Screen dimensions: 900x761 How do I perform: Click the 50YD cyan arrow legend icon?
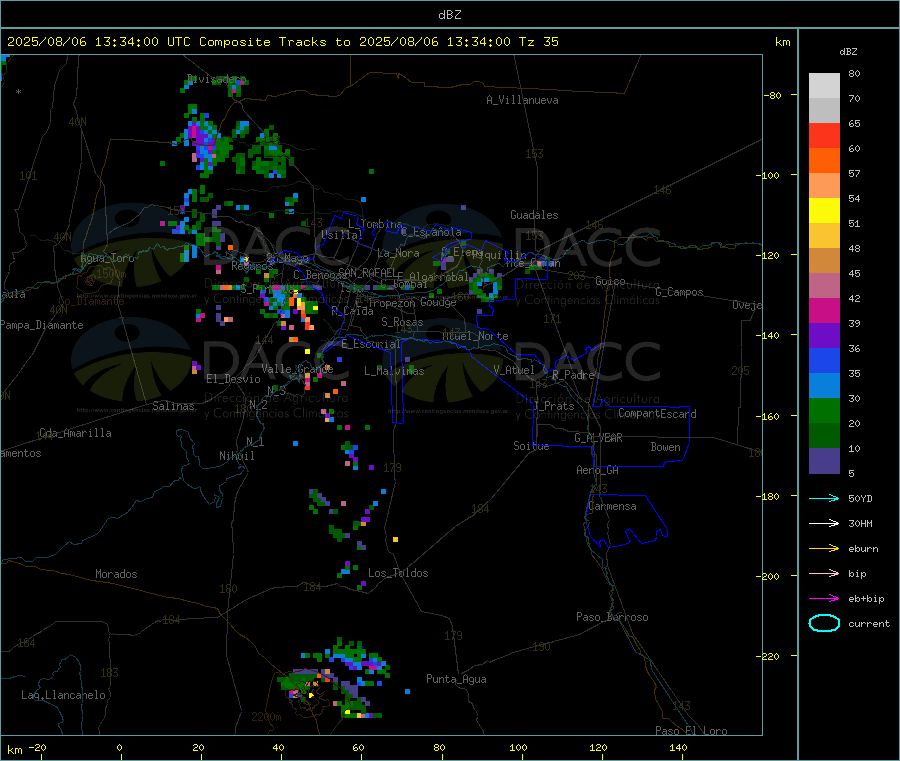click(824, 498)
